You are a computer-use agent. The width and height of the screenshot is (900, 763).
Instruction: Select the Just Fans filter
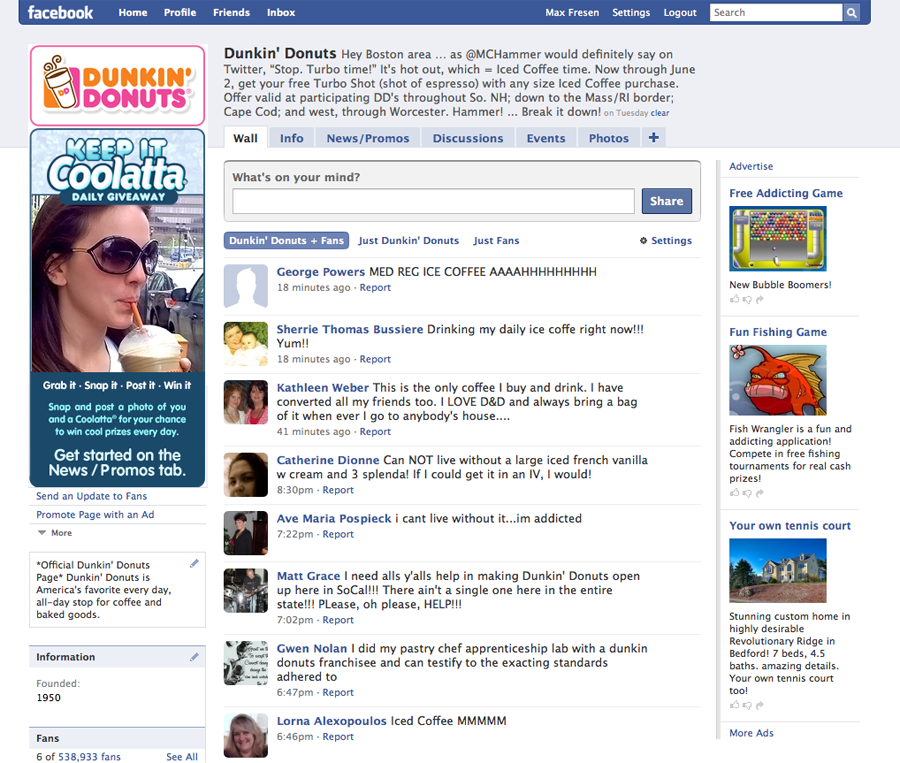[496, 241]
